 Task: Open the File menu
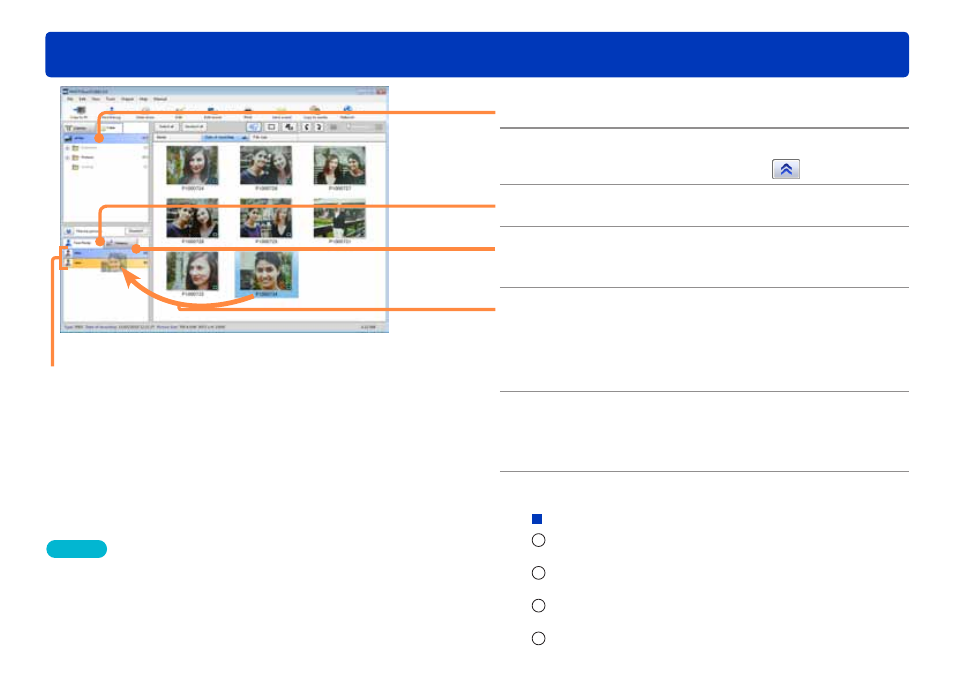70,99
